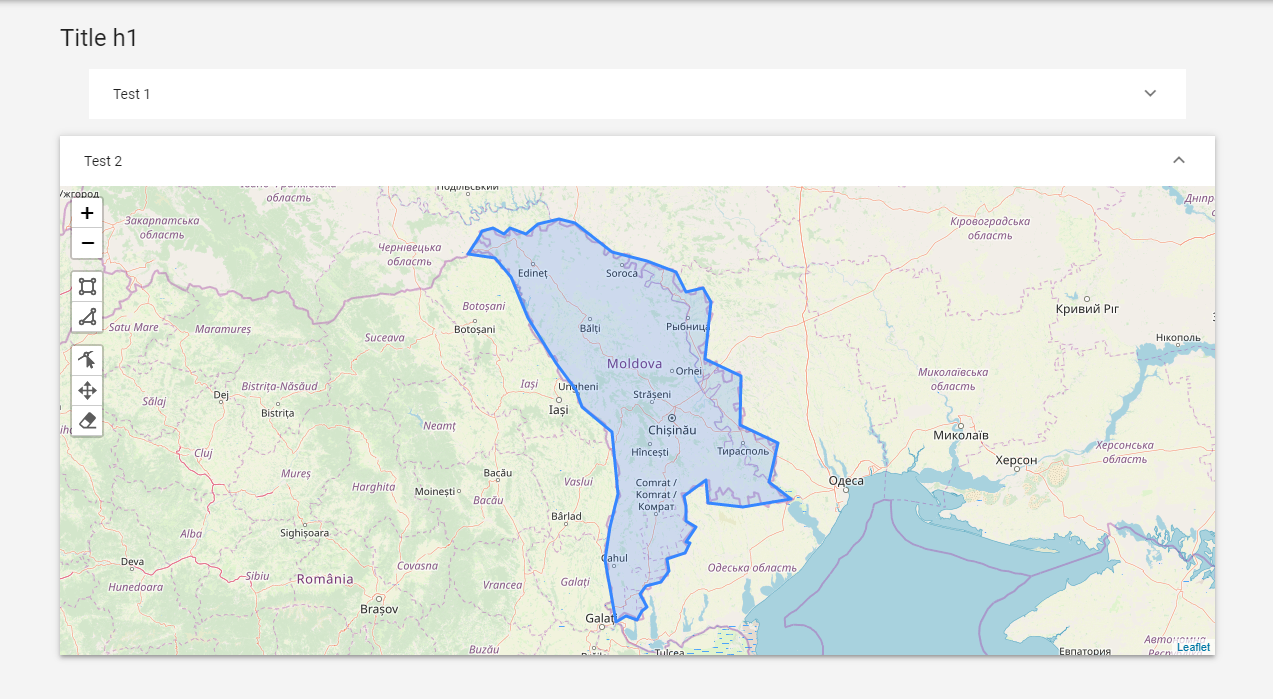This screenshot has width=1273, height=699.
Task: Click the Кривий Ріг city label
Action: point(1087,309)
